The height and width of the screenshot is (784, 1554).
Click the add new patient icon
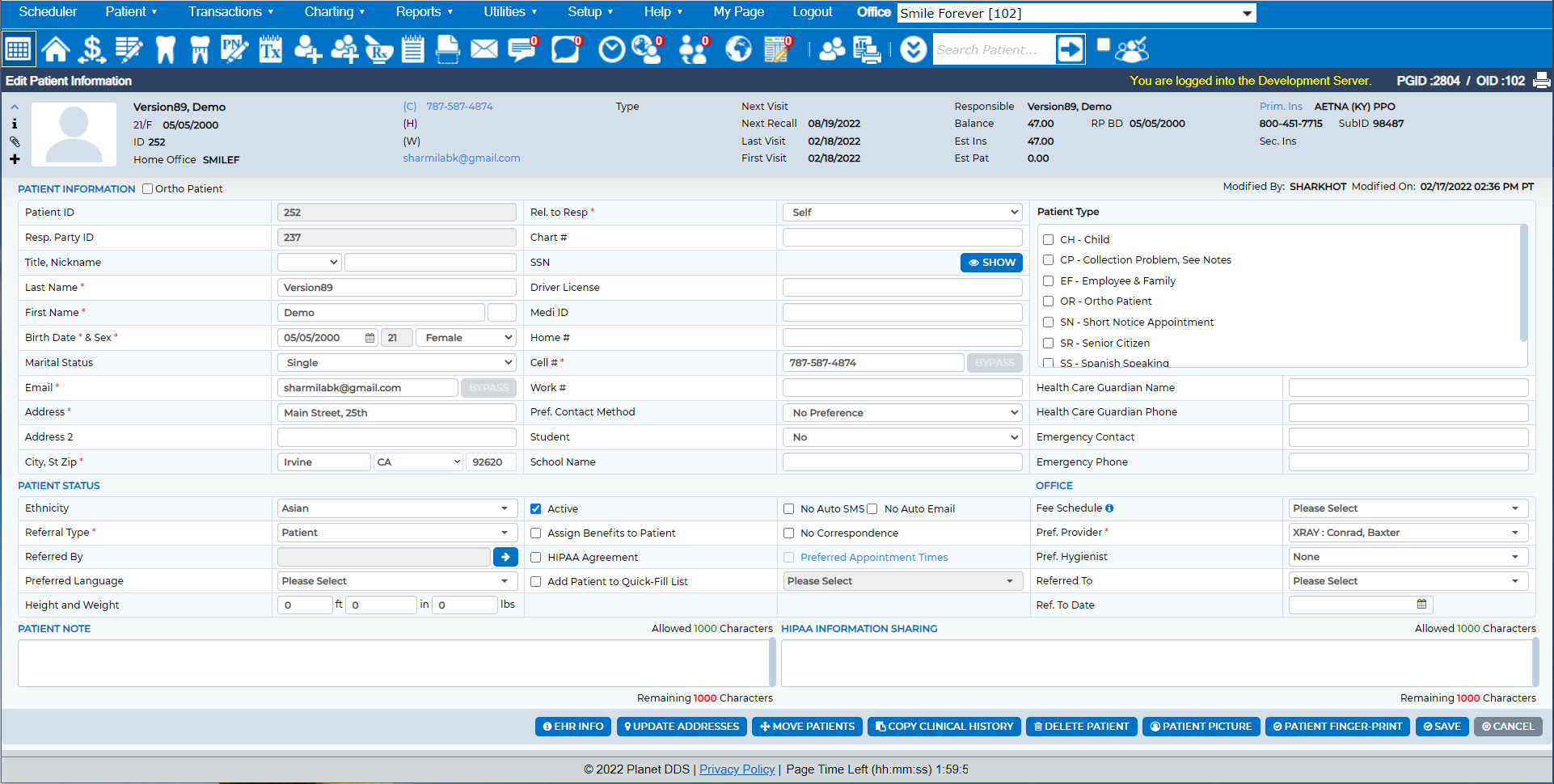pyautogui.click(x=307, y=49)
